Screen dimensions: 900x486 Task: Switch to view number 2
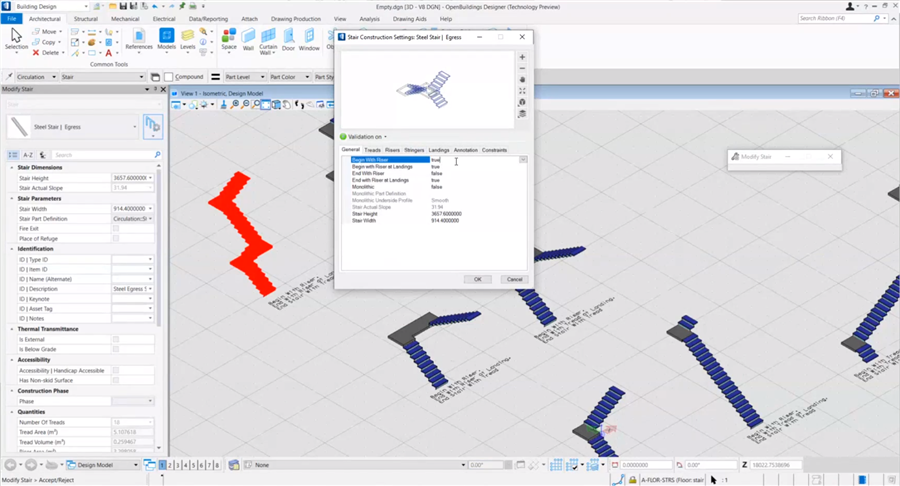[170, 465]
